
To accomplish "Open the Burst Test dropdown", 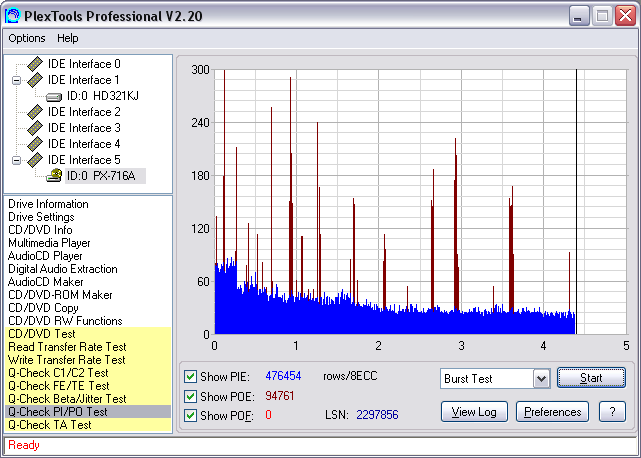I will click(541, 379).
